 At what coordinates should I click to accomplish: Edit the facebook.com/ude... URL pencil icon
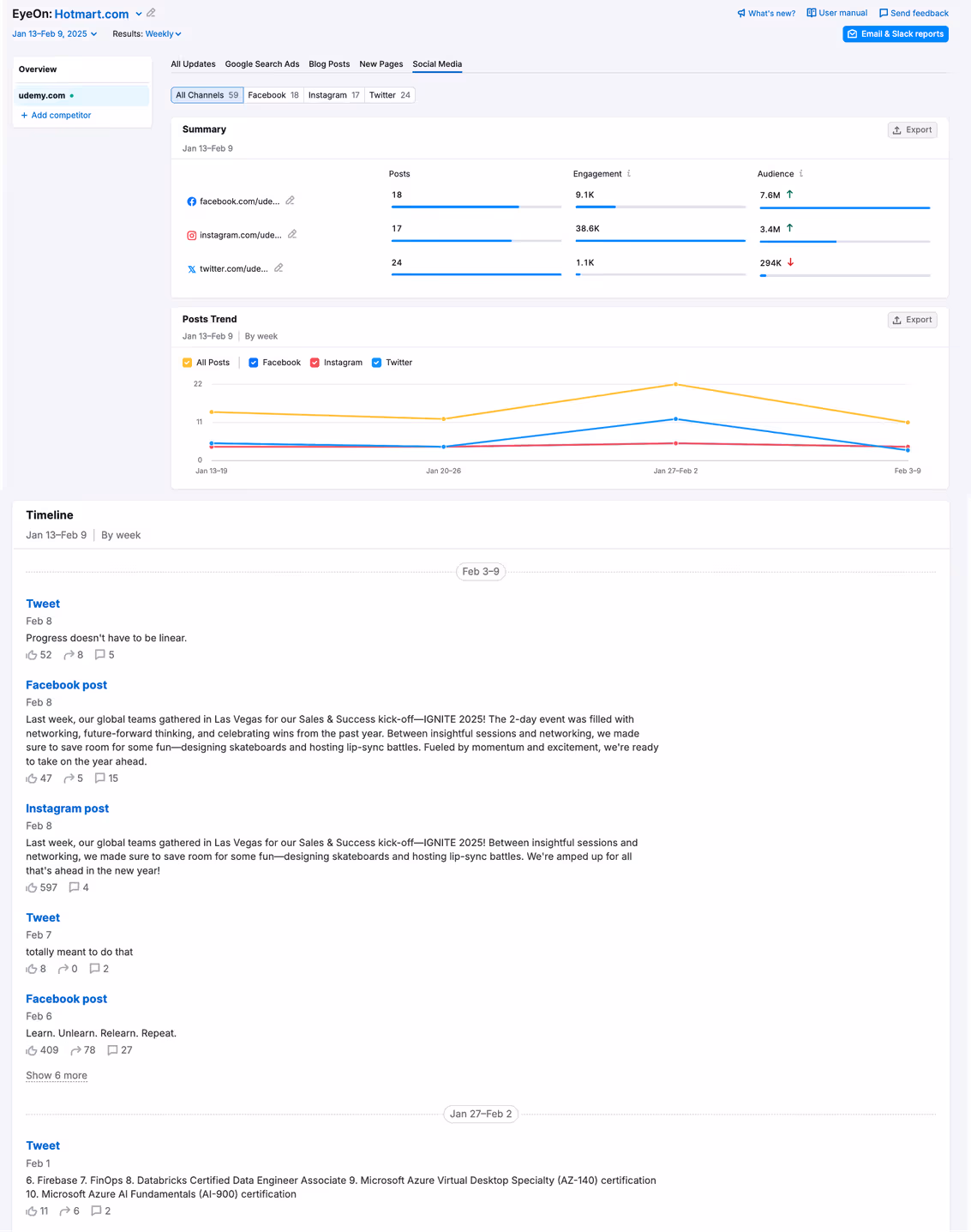coord(291,201)
